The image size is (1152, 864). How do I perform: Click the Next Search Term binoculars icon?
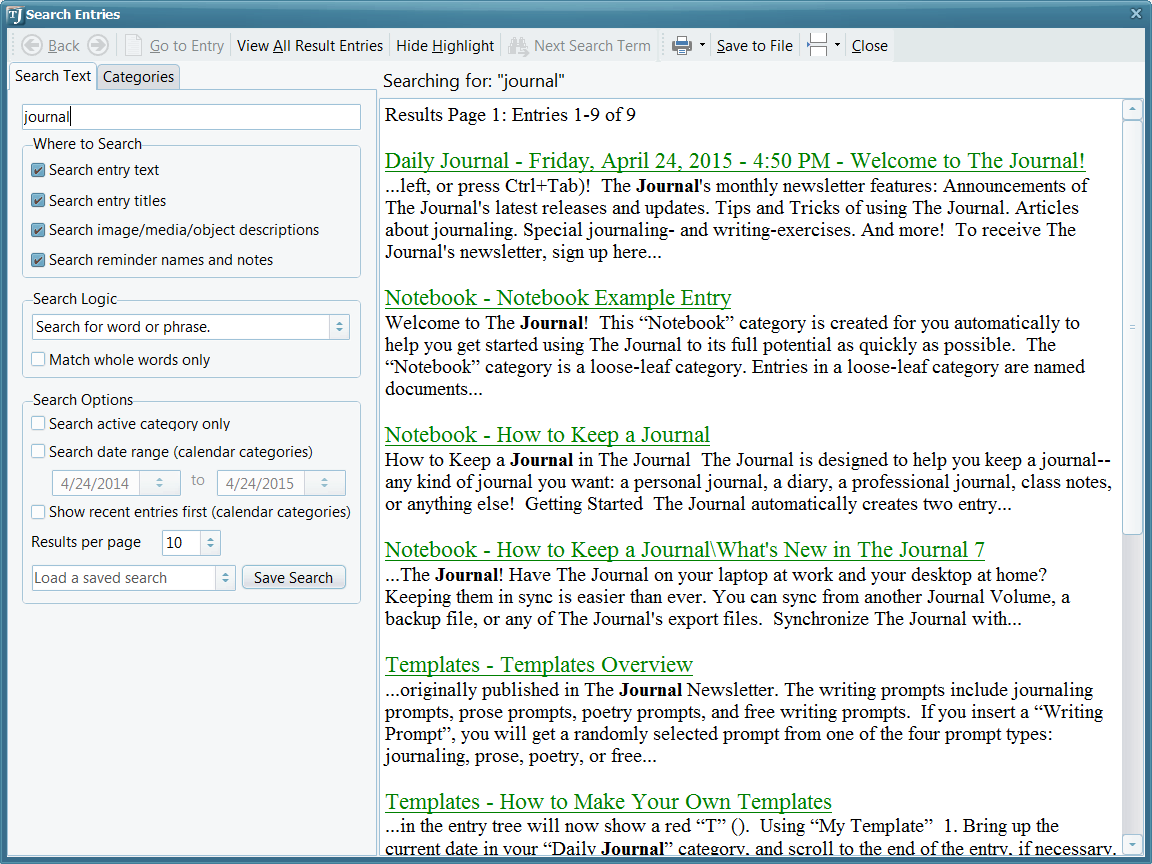518,45
